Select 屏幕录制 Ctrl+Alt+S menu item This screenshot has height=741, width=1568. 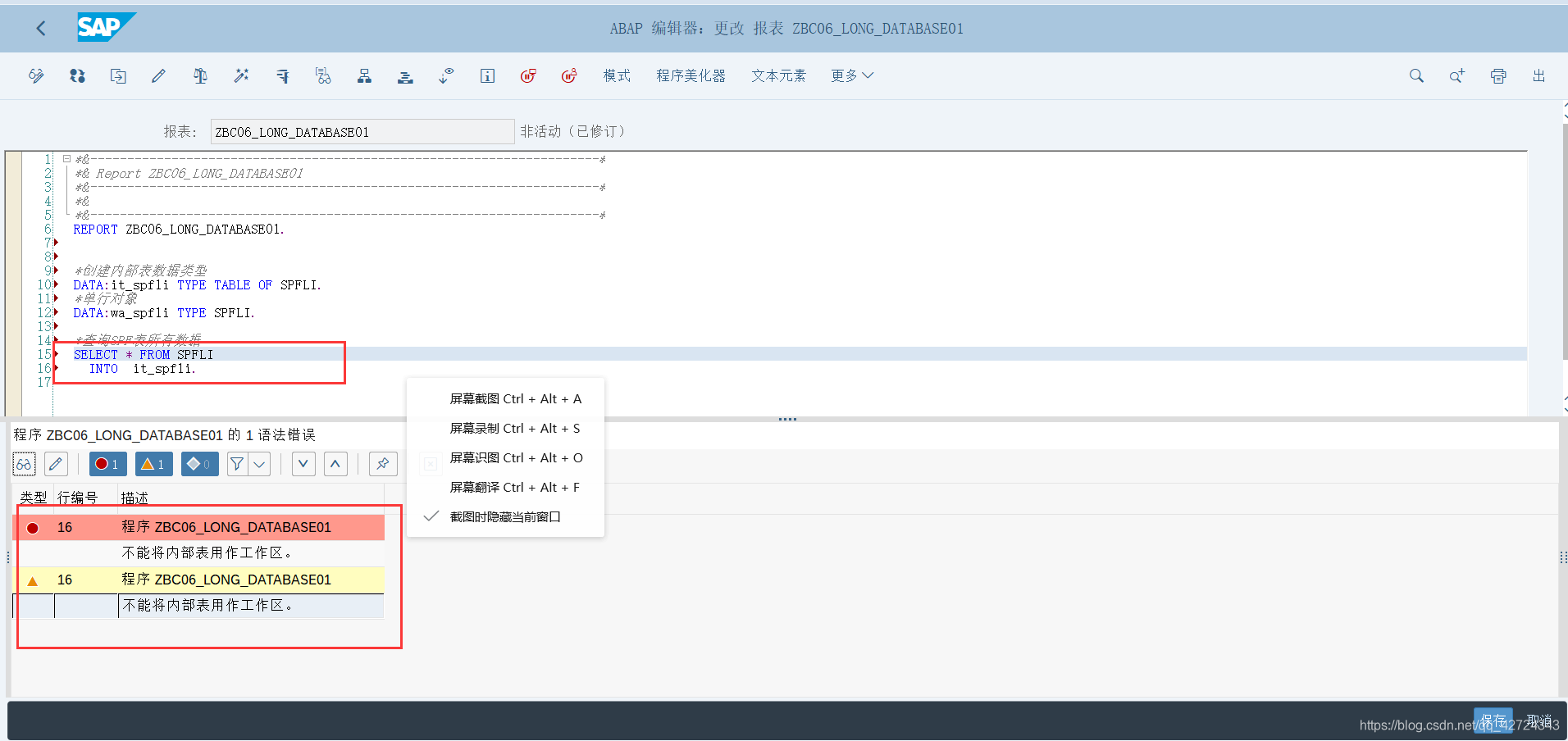coord(505,429)
